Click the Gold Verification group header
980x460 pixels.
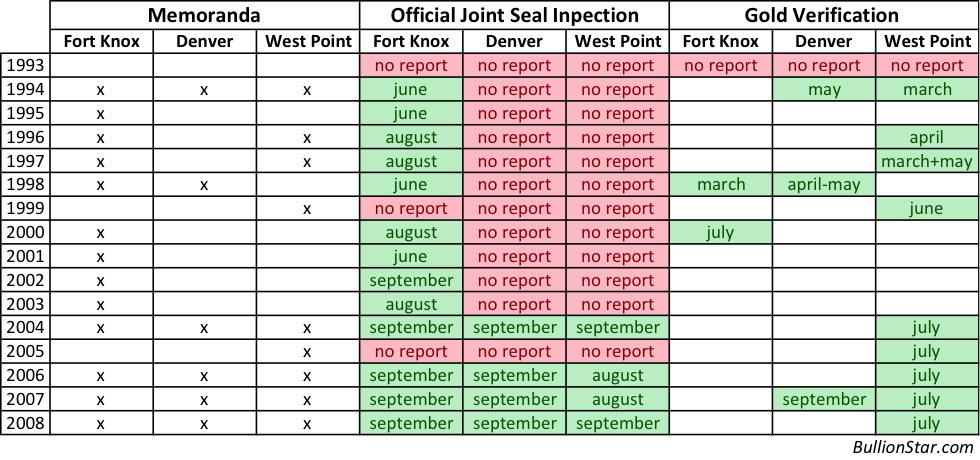pos(822,15)
